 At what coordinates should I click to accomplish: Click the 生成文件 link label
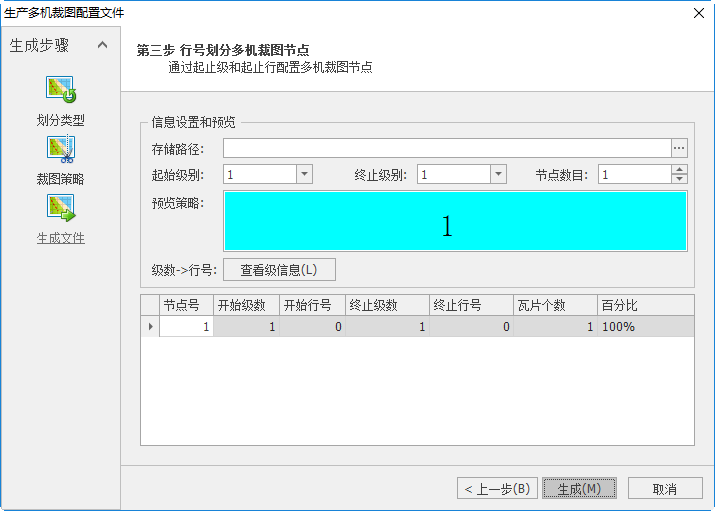tap(61, 238)
